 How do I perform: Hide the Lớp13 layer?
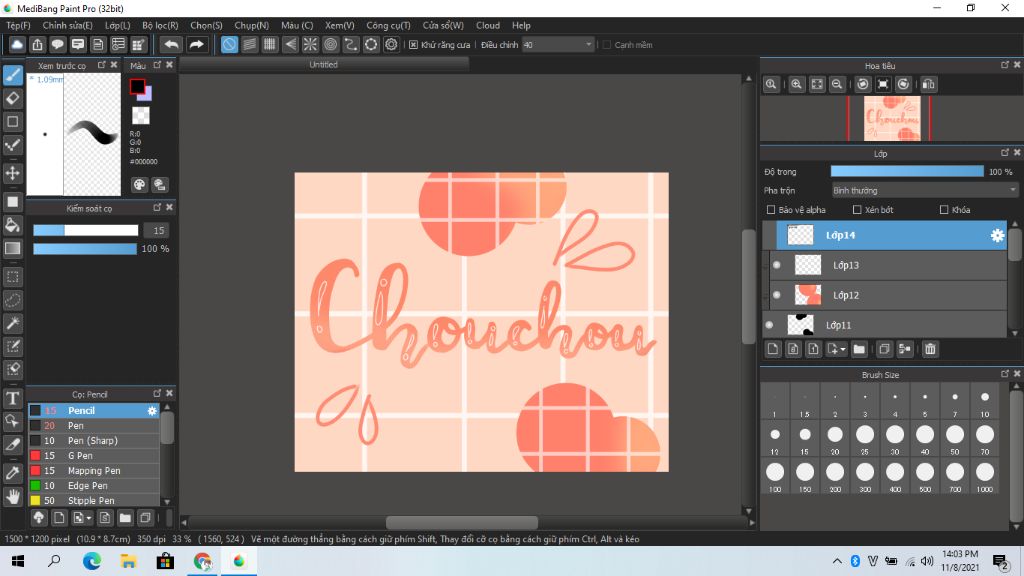[776, 265]
